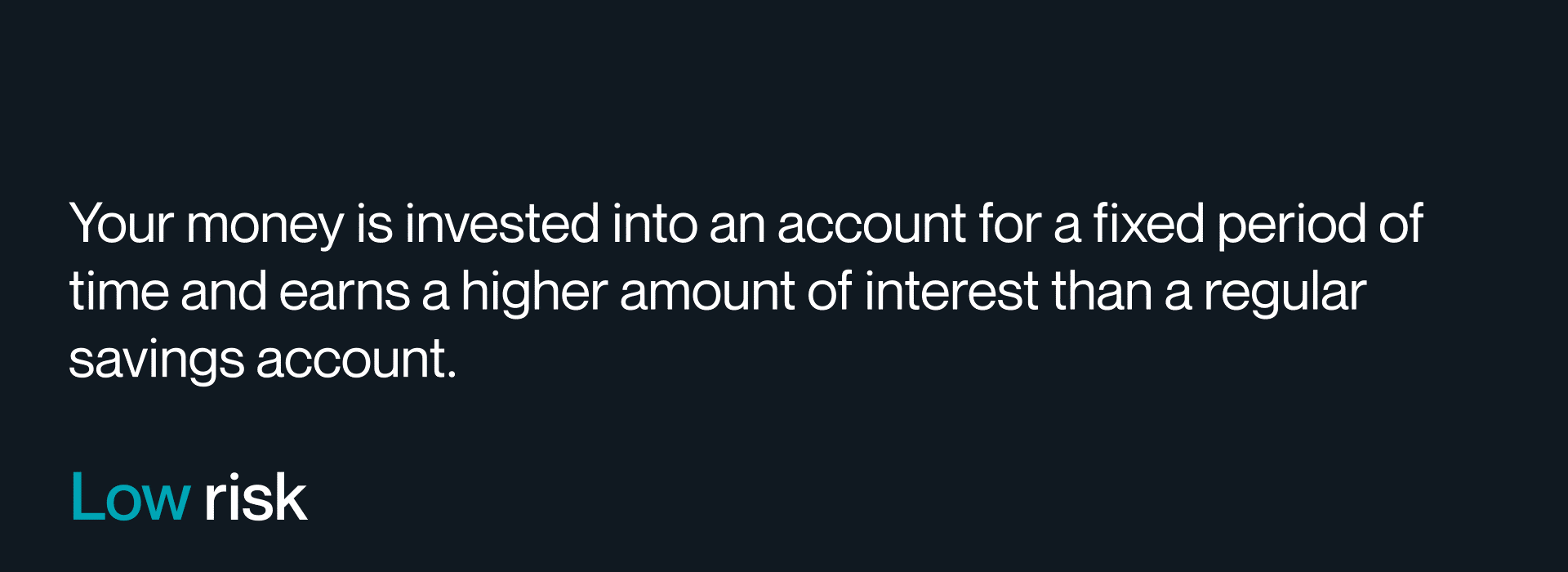1568x572 pixels.
Task: Click the word "interest" in the description
Action: [951, 293]
